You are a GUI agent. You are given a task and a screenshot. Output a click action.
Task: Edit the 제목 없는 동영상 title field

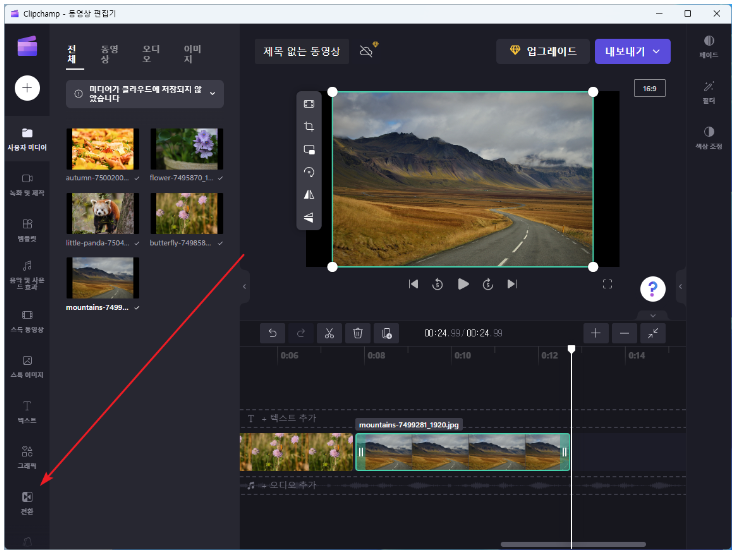point(302,51)
